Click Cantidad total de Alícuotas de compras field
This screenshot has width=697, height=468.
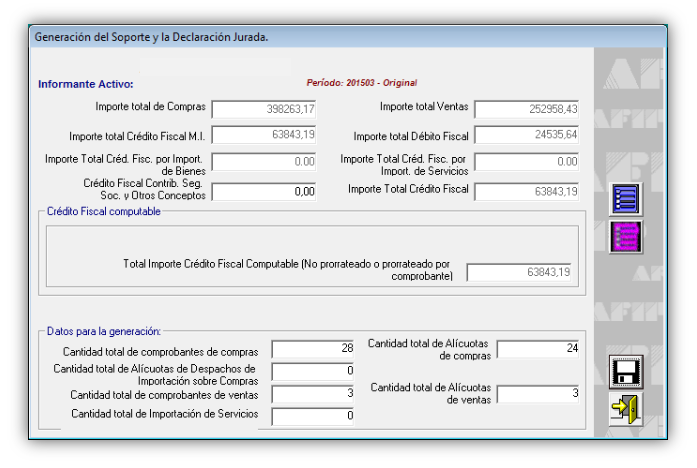pos(539,349)
